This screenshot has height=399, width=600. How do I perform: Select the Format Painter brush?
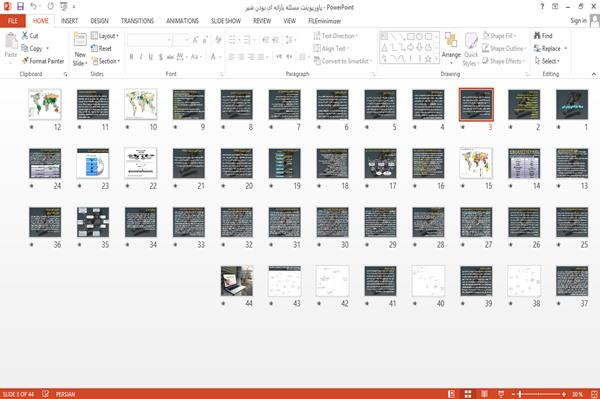pyautogui.click(x=25, y=61)
